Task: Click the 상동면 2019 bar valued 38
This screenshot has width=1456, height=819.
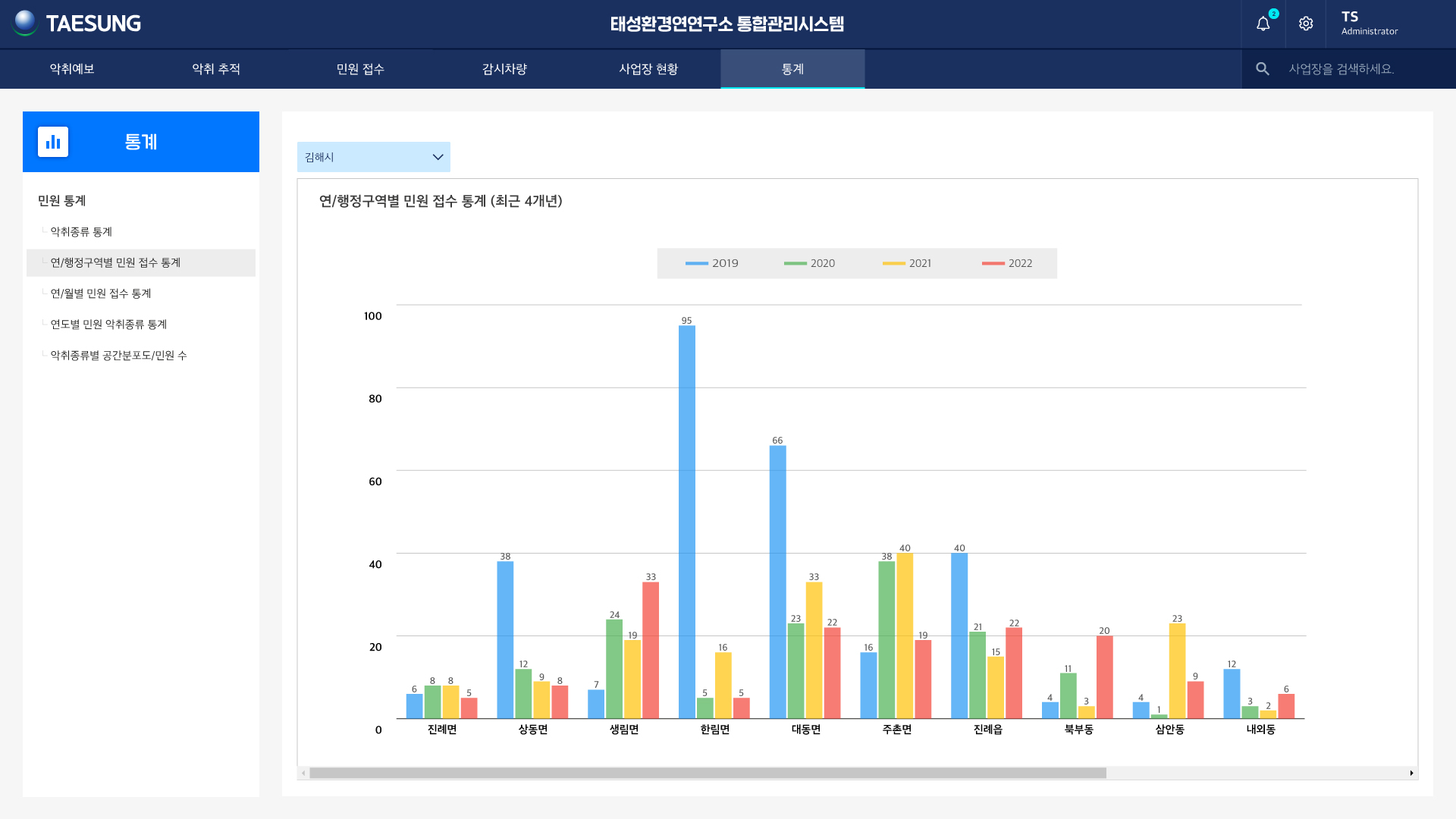Action: tap(505, 640)
